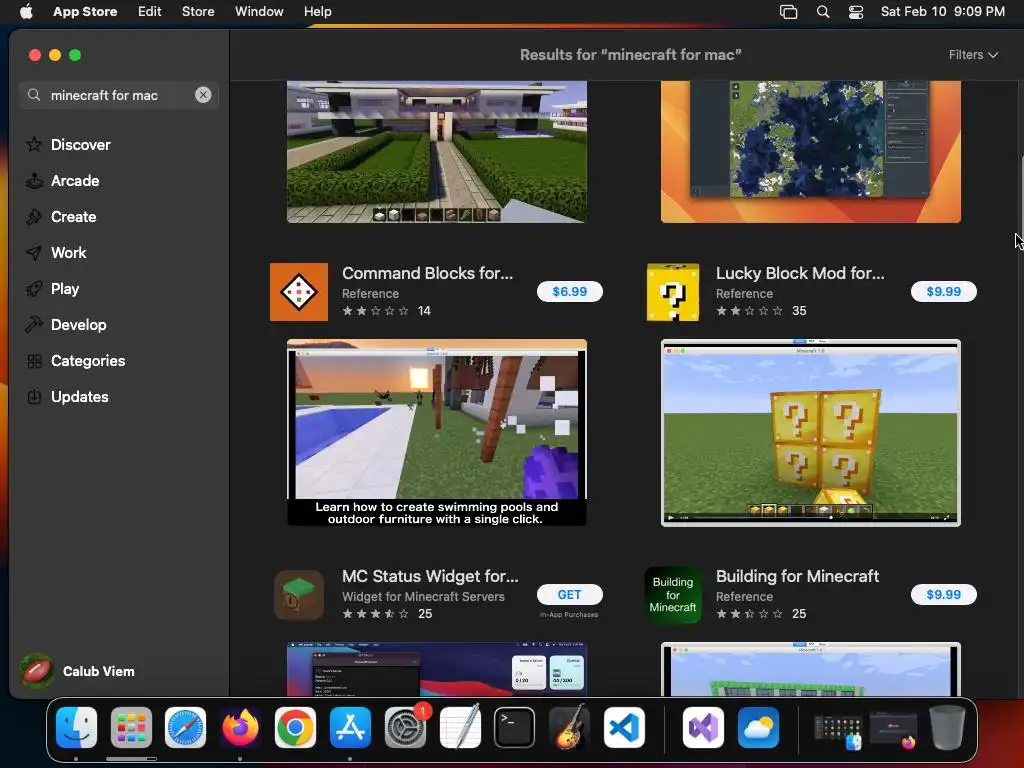Buy Command Blocks for $6.99
The height and width of the screenshot is (768, 1024).
coord(569,291)
